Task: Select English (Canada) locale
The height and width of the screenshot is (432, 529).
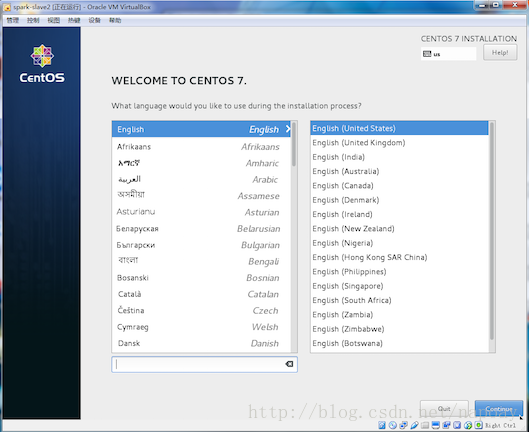Action: pos(399,186)
